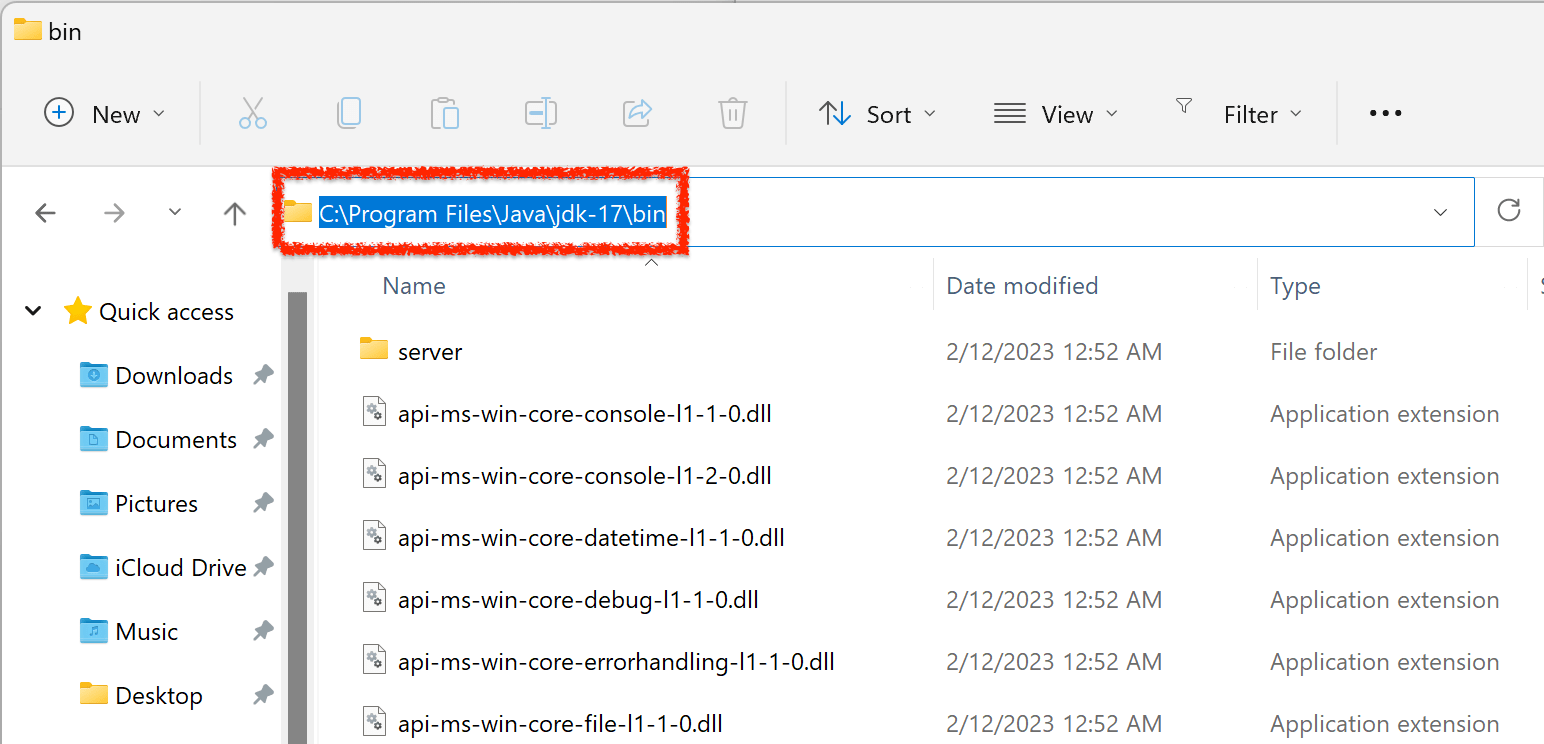Click the Copy icon in toolbar
This screenshot has height=744, width=1544.
click(x=349, y=113)
